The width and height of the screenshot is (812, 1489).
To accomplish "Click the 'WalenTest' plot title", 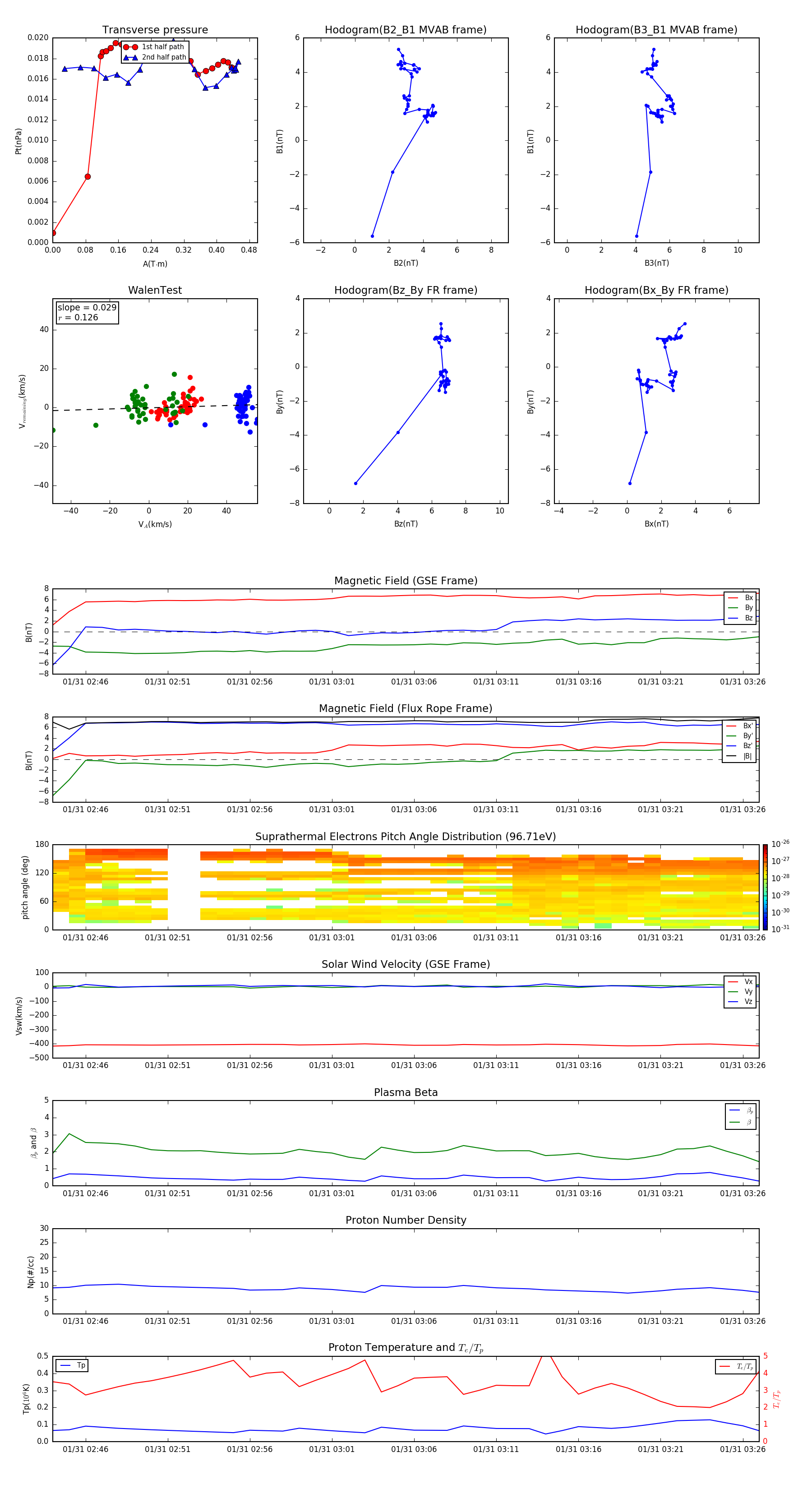I will click(155, 290).
